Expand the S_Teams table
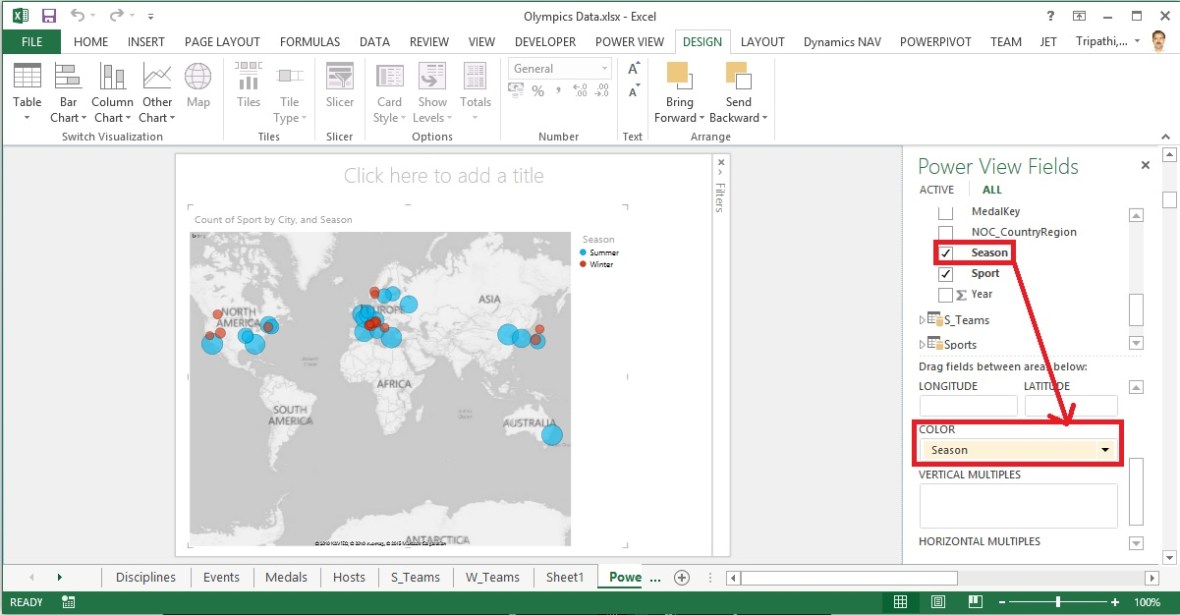The image size is (1180, 615). 921,319
